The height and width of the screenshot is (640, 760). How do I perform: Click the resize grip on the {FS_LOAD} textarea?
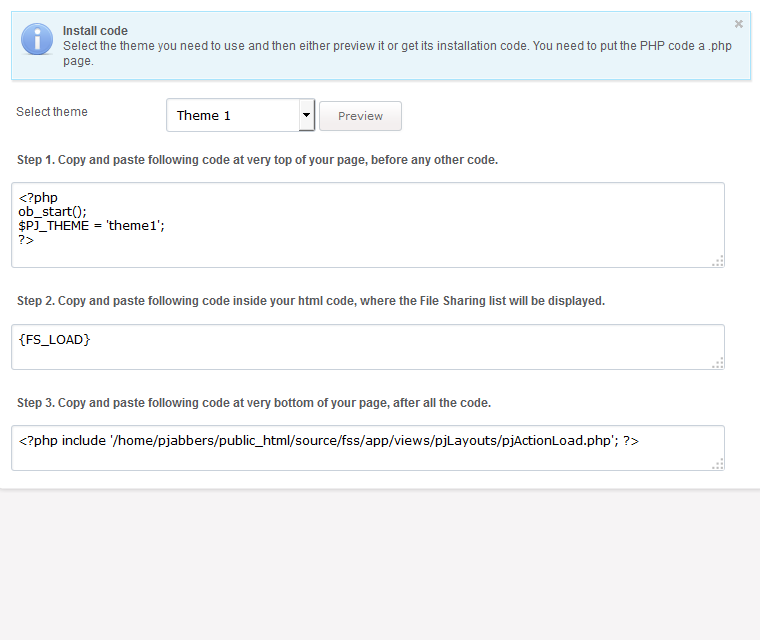(x=718, y=363)
